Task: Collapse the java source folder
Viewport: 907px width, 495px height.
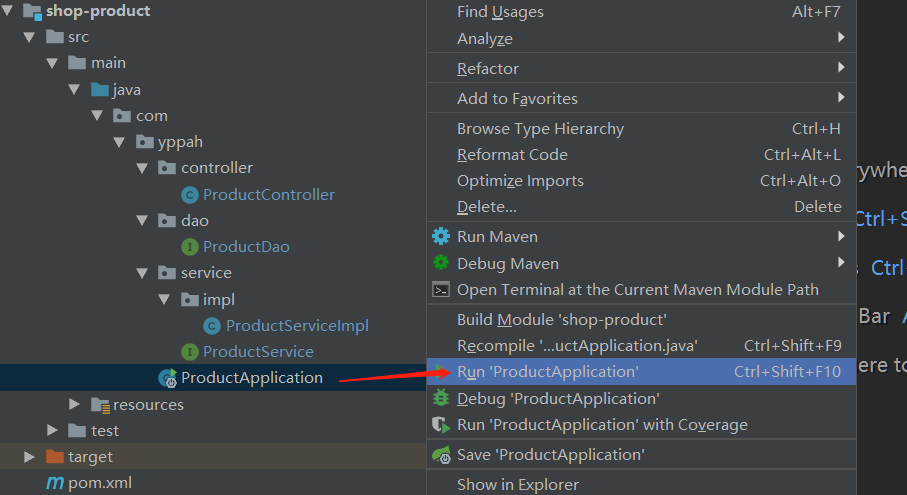Action: click(x=74, y=90)
